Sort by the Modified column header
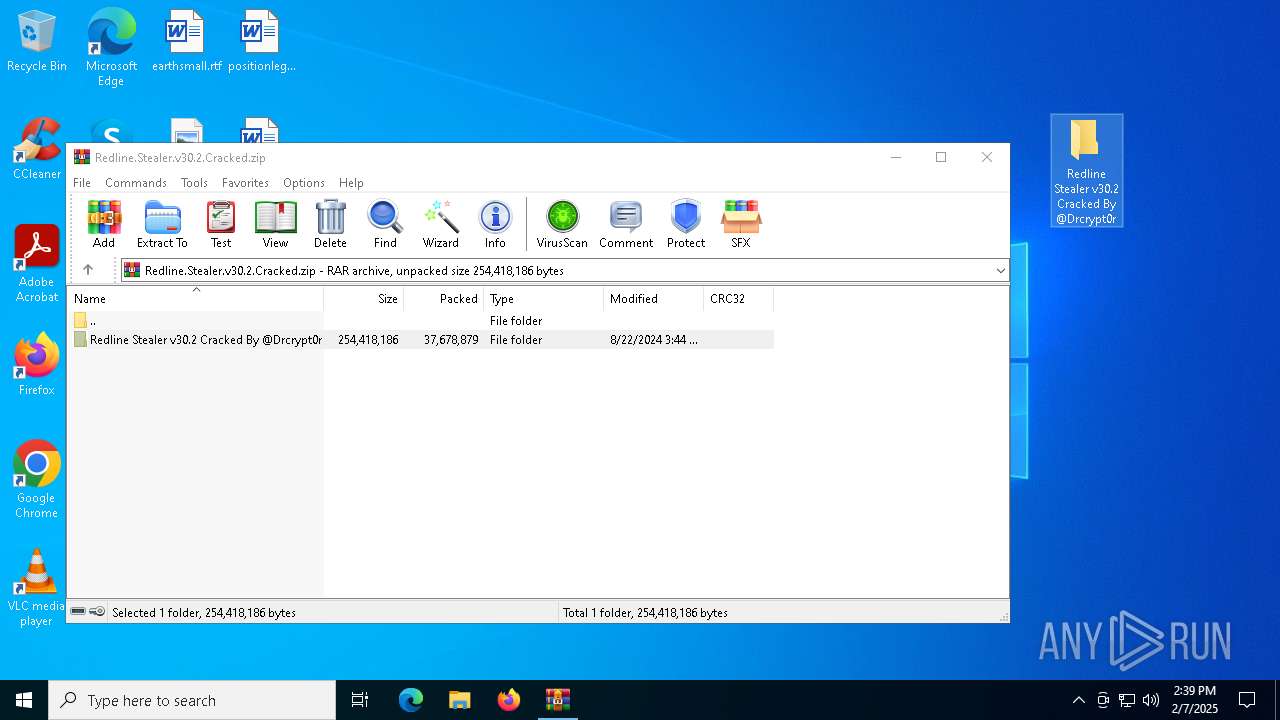 click(x=654, y=298)
